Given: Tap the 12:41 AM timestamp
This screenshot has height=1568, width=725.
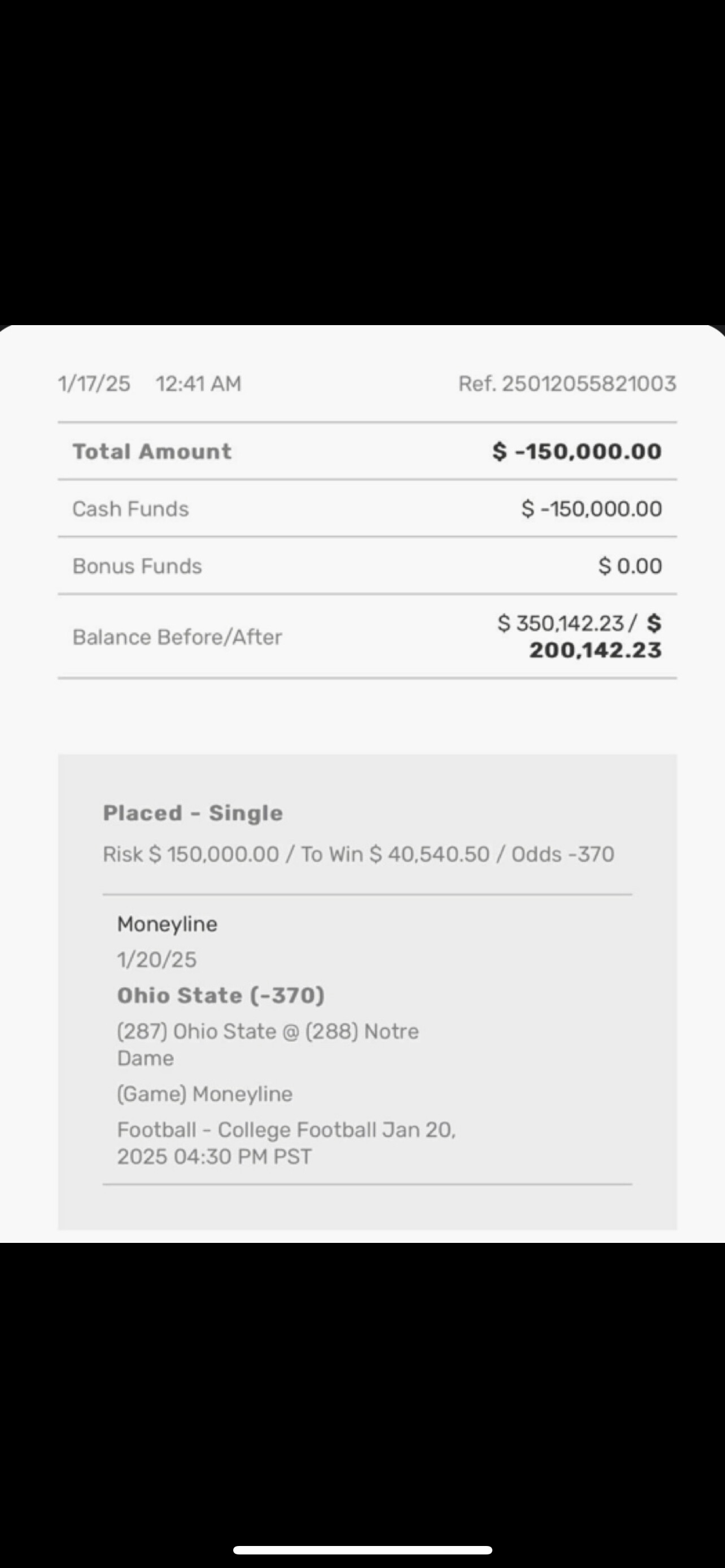Looking at the screenshot, I should [x=198, y=383].
